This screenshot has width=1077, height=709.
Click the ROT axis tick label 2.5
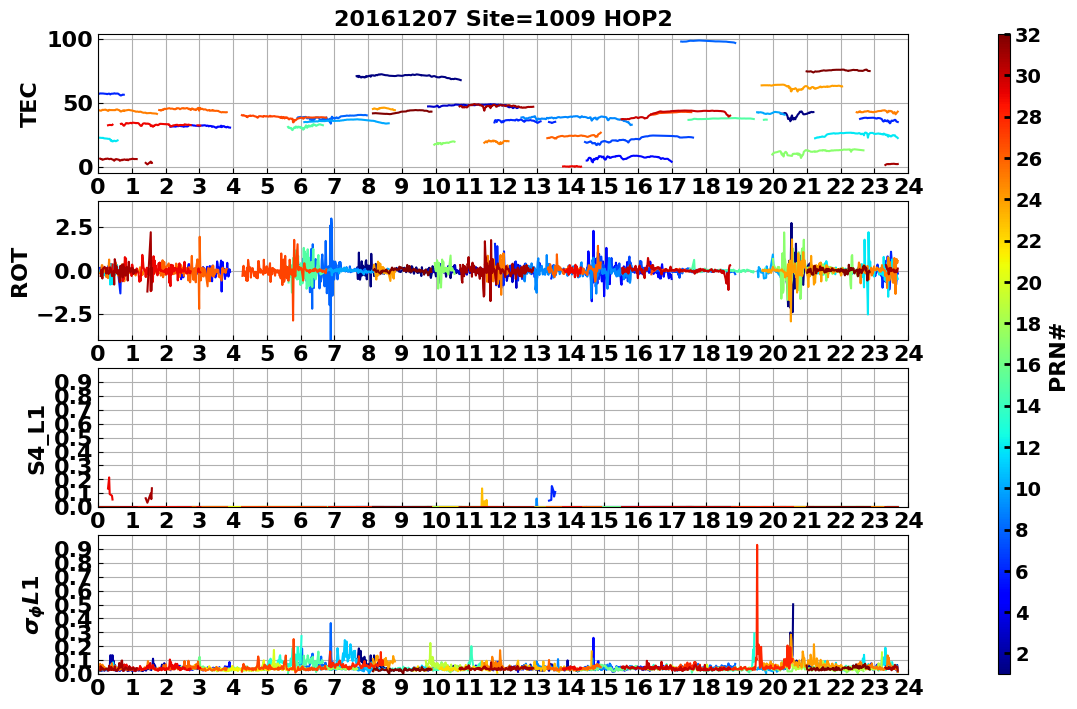point(73,227)
